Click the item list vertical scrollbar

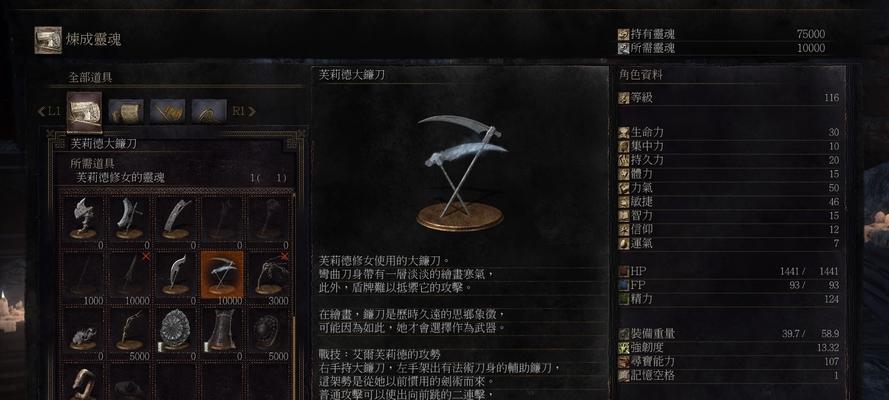[294, 295]
